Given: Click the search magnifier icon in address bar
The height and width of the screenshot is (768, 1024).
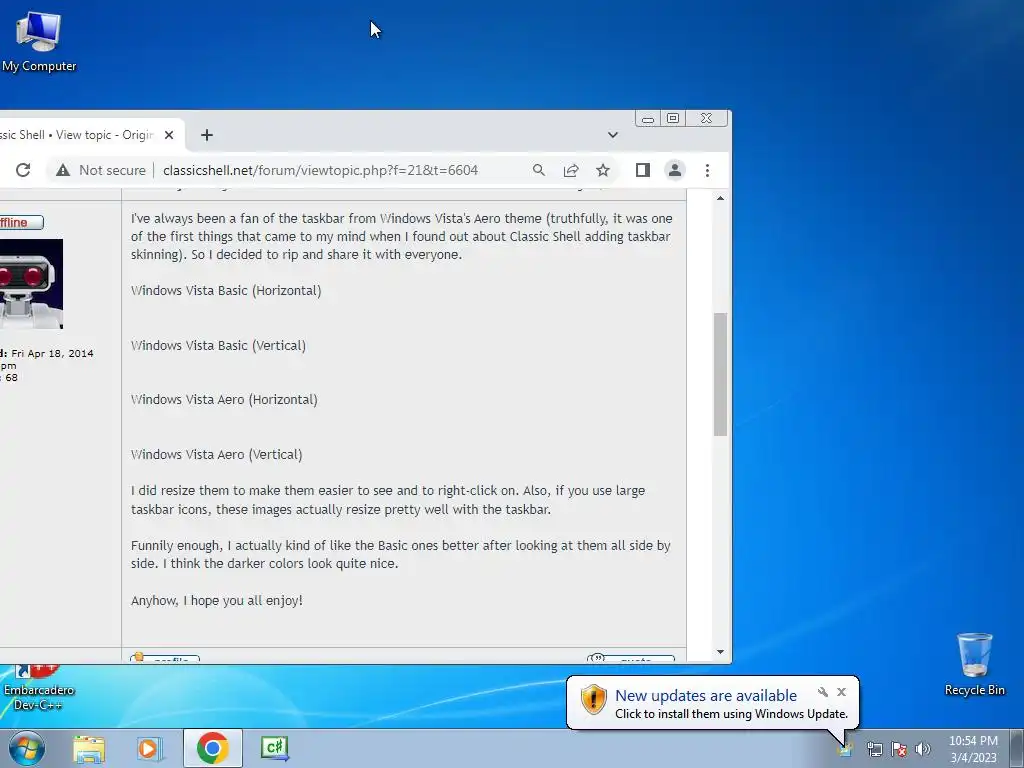Looking at the screenshot, I should point(539,170).
